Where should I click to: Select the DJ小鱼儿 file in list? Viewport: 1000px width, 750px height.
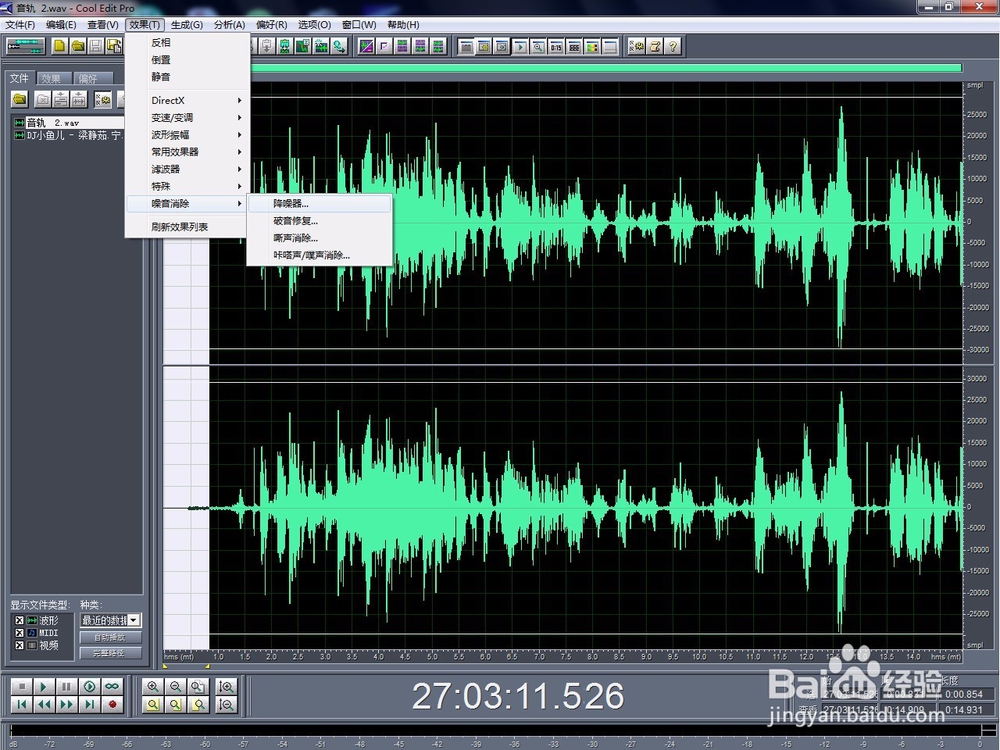[69, 135]
